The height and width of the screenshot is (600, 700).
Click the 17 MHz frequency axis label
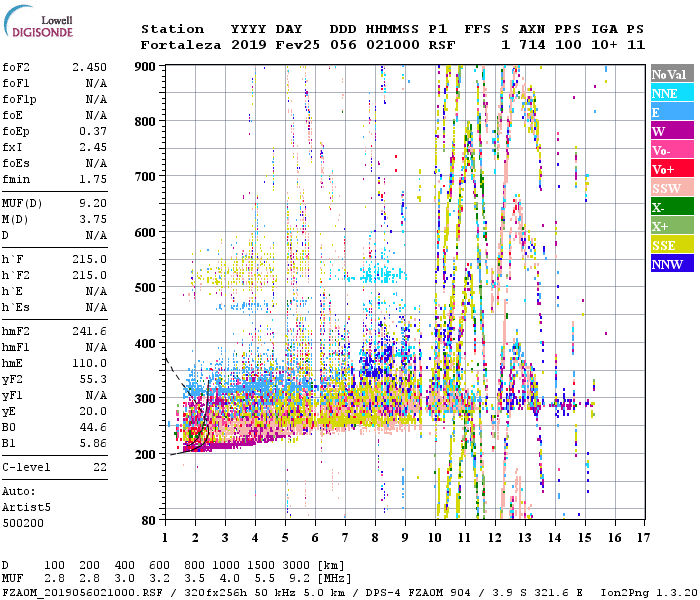click(x=643, y=538)
